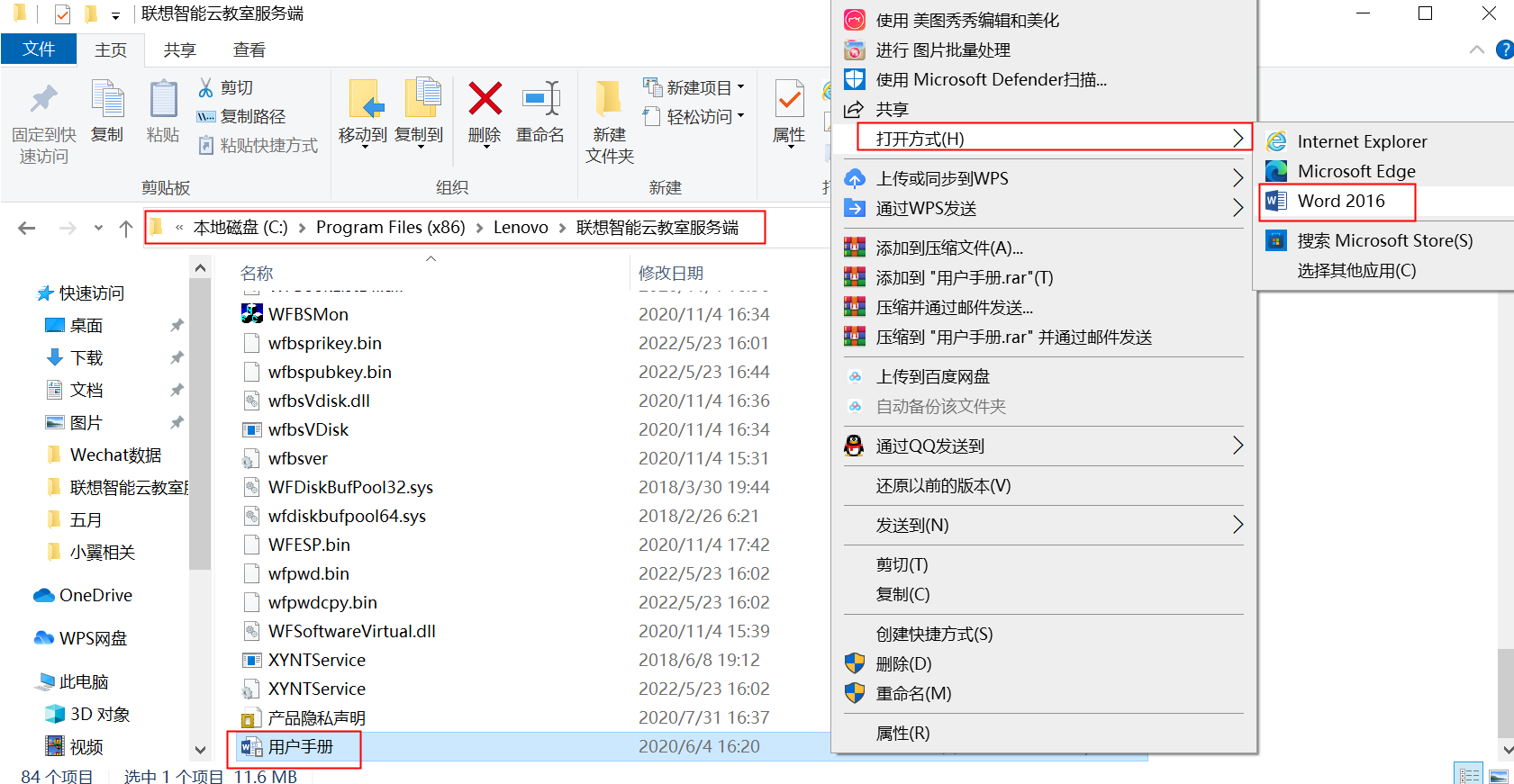This screenshot has width=1514, height=784.
Task: Select the 用户手册 Word document
Action: coord(300,746)
